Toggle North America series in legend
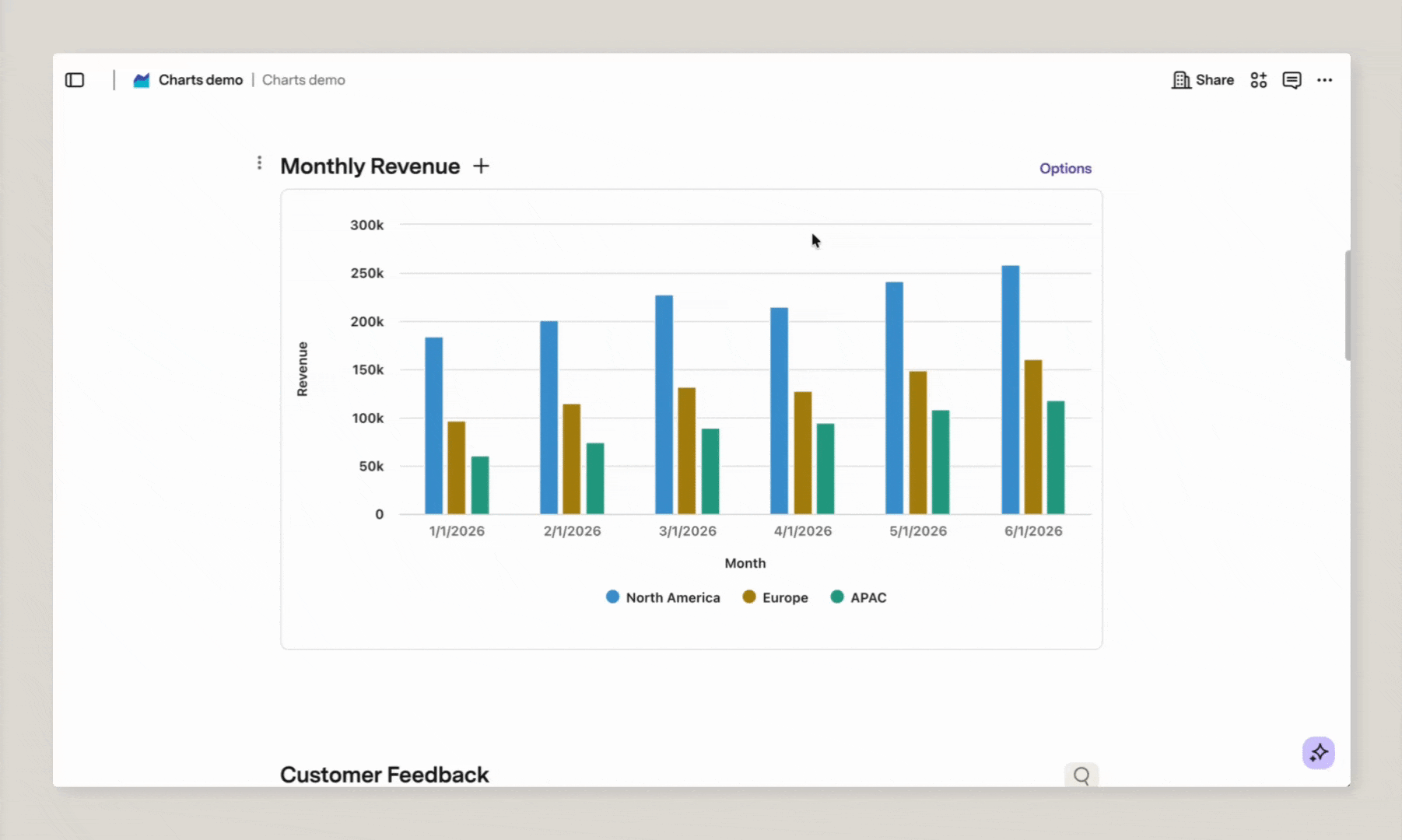The height and width of the screenshot is (840, 1402). point(663,597)
